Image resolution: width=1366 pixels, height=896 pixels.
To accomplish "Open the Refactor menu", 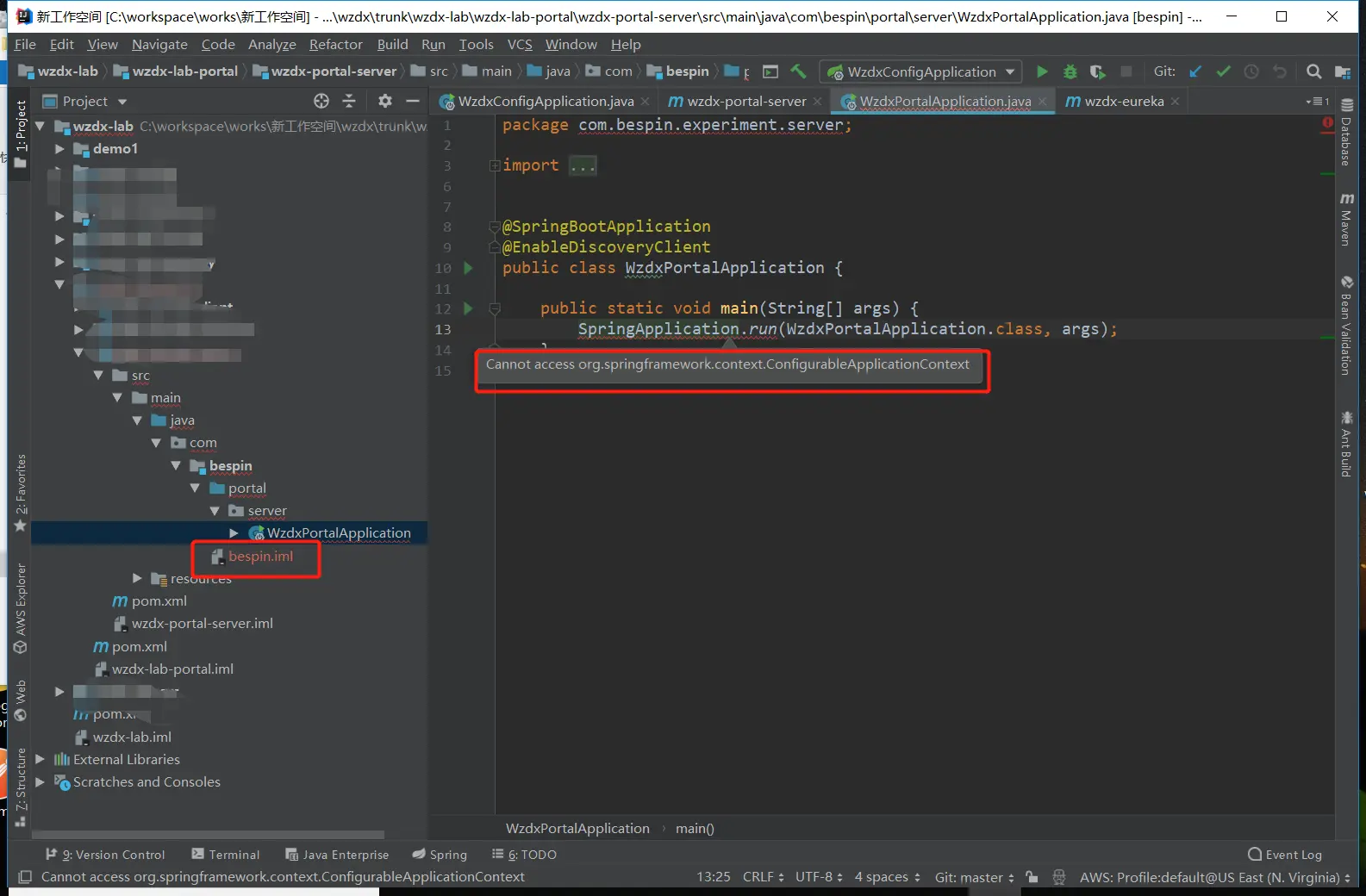I will [x=336, y=44].
